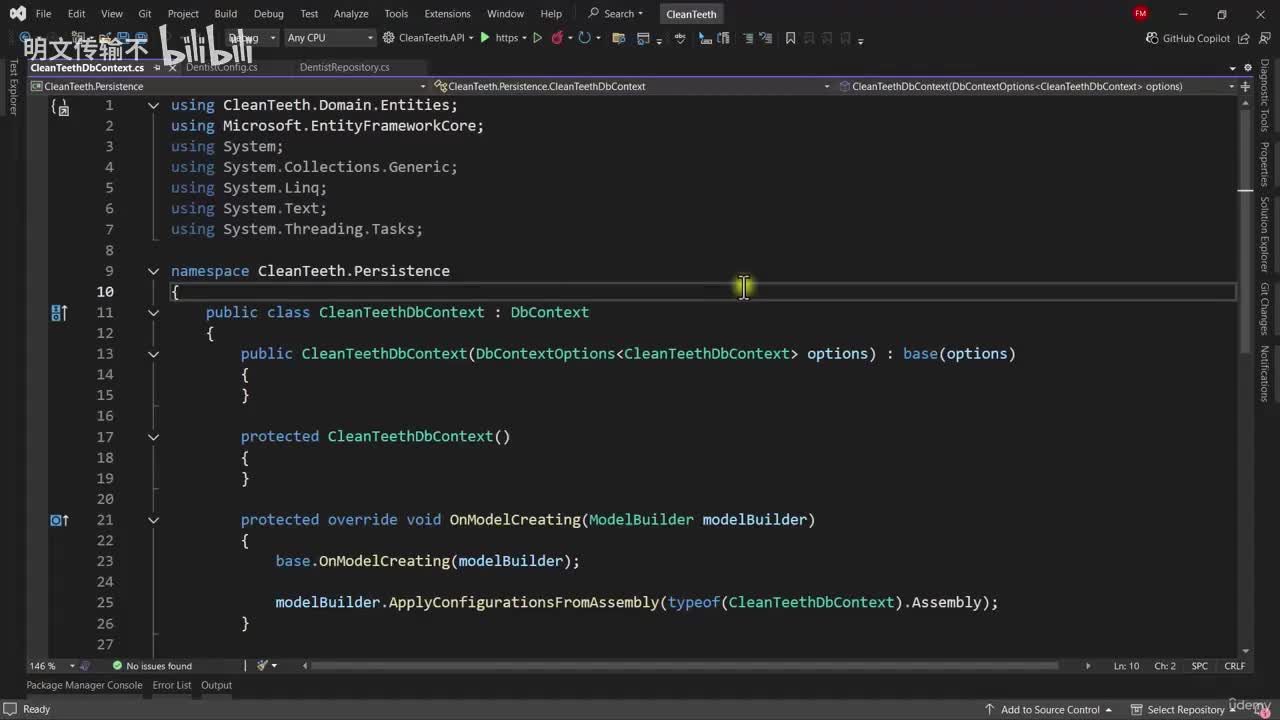This screenshot has height=720, width=1280.
Task: Toggle bookmark icon in the toolbar
Action: (790, 38)
